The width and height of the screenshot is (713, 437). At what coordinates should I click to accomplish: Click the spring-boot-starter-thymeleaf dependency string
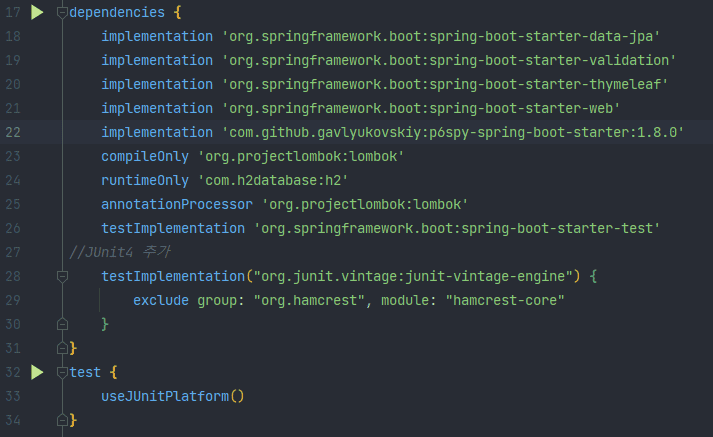[x=445, y=85]
